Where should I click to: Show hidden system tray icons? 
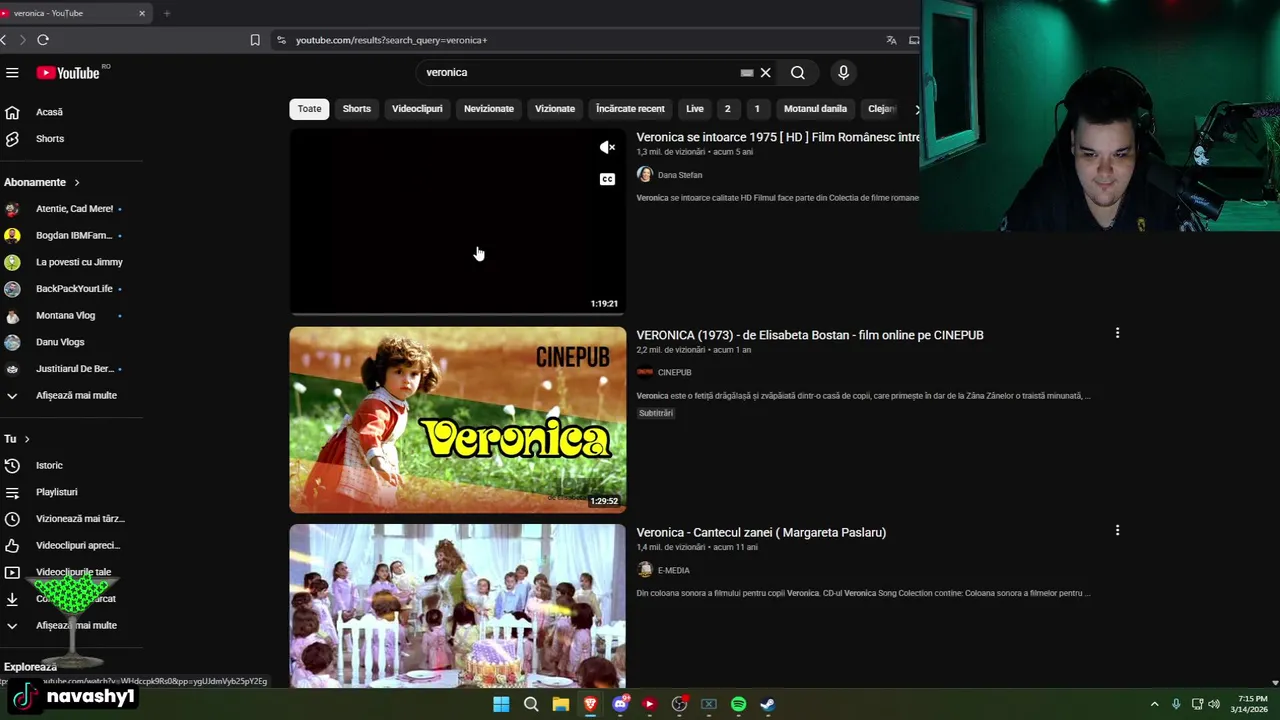1154,704
